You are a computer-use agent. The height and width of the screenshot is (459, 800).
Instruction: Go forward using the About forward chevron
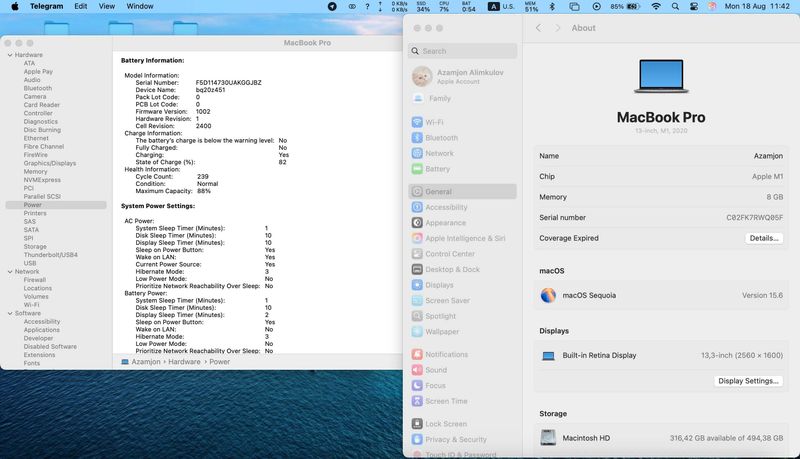pos(558,28)
